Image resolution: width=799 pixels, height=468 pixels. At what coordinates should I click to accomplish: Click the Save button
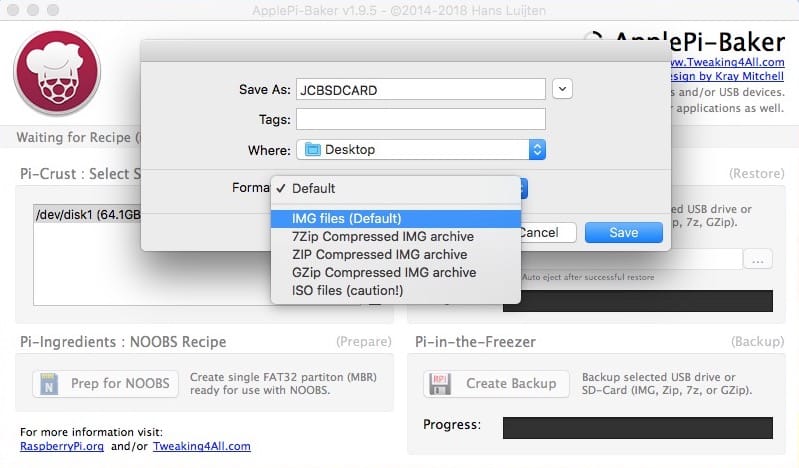tap(624, 232)
